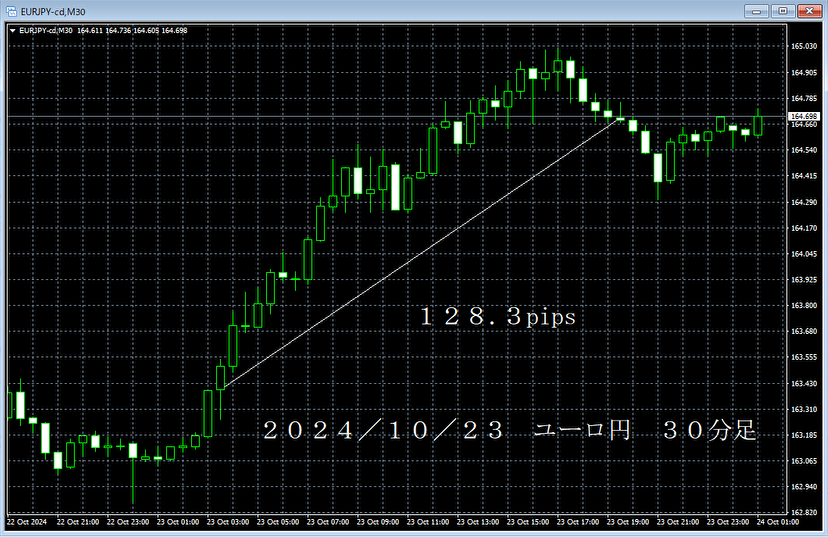The width and height of the screenshot is (828, 537).
Task: Expand the chart symbol dropdown triangle
Action: tap(13, 31)
